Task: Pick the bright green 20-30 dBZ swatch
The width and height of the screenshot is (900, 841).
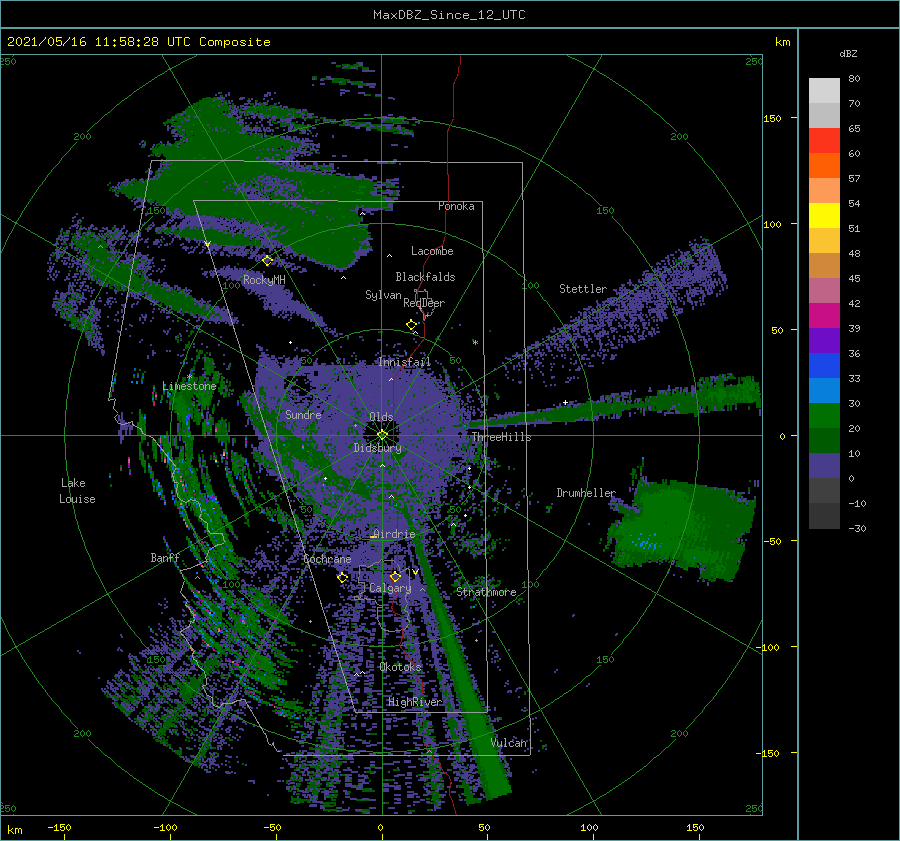Action: 824,415
